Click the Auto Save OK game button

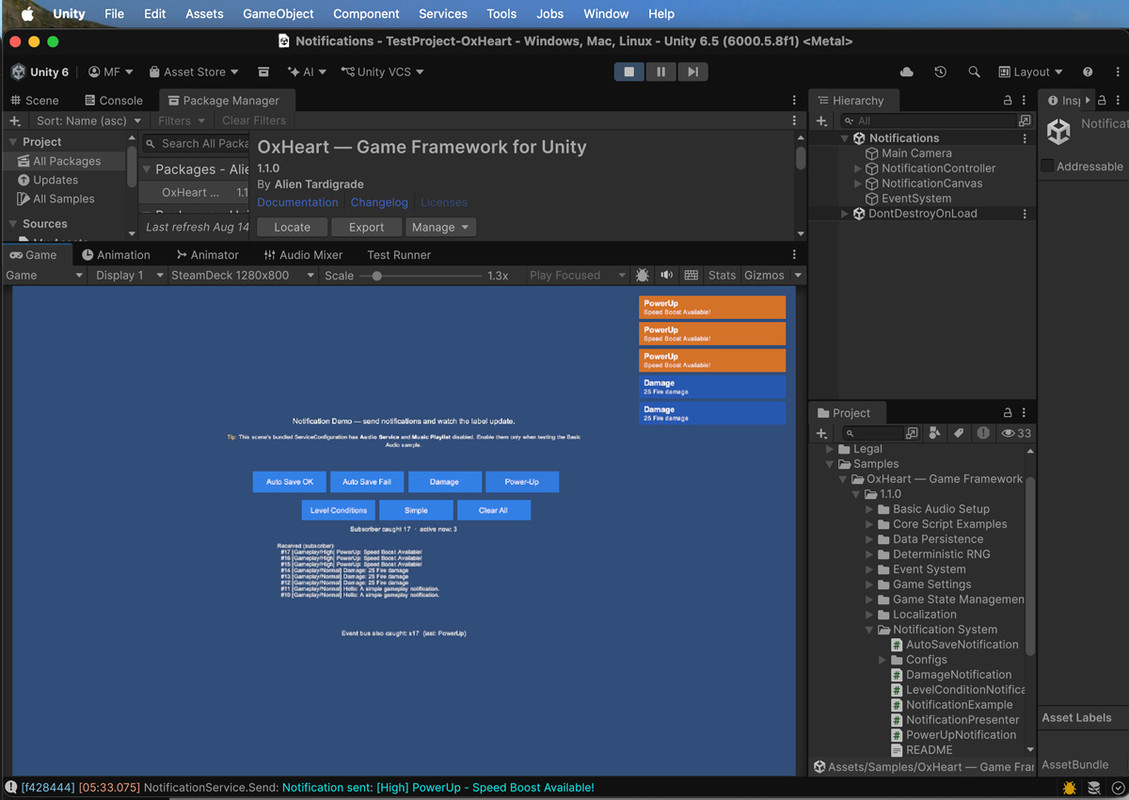[289, 482]
